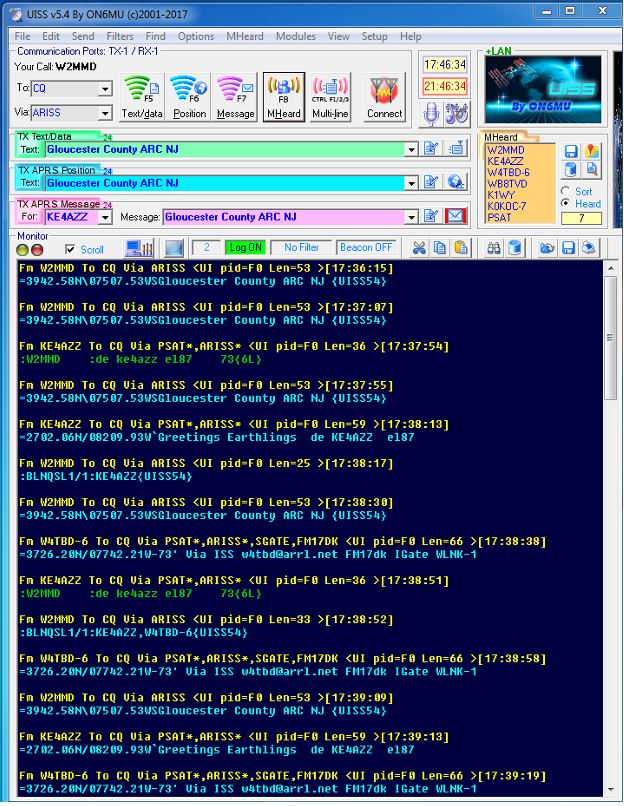Click the green TX Text/Data text field

pyautogui.click(x=225, y=150)
